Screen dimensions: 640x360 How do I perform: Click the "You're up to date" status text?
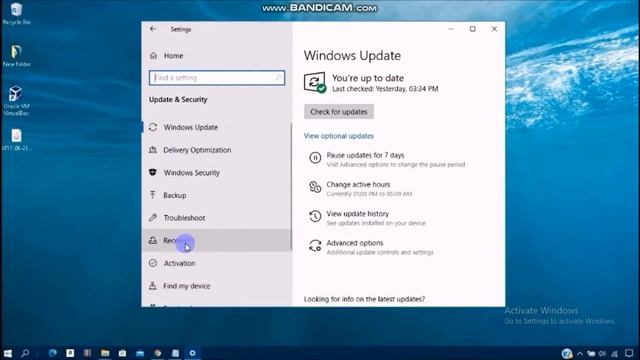[368, 78]
